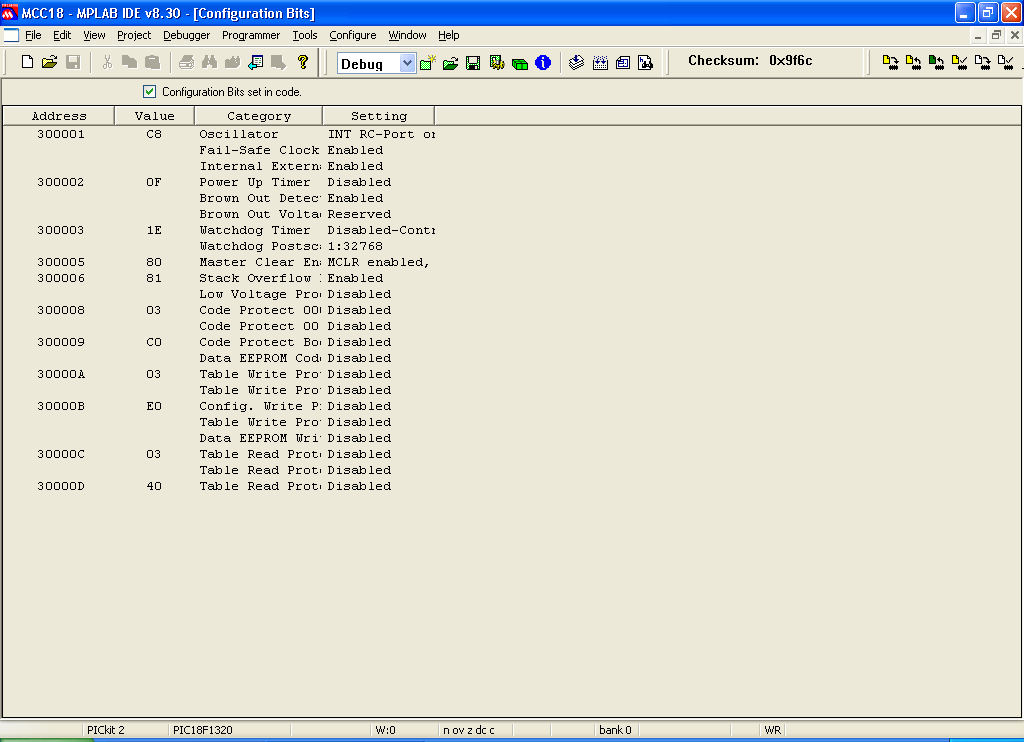Open the Window menu

(407, 35)
